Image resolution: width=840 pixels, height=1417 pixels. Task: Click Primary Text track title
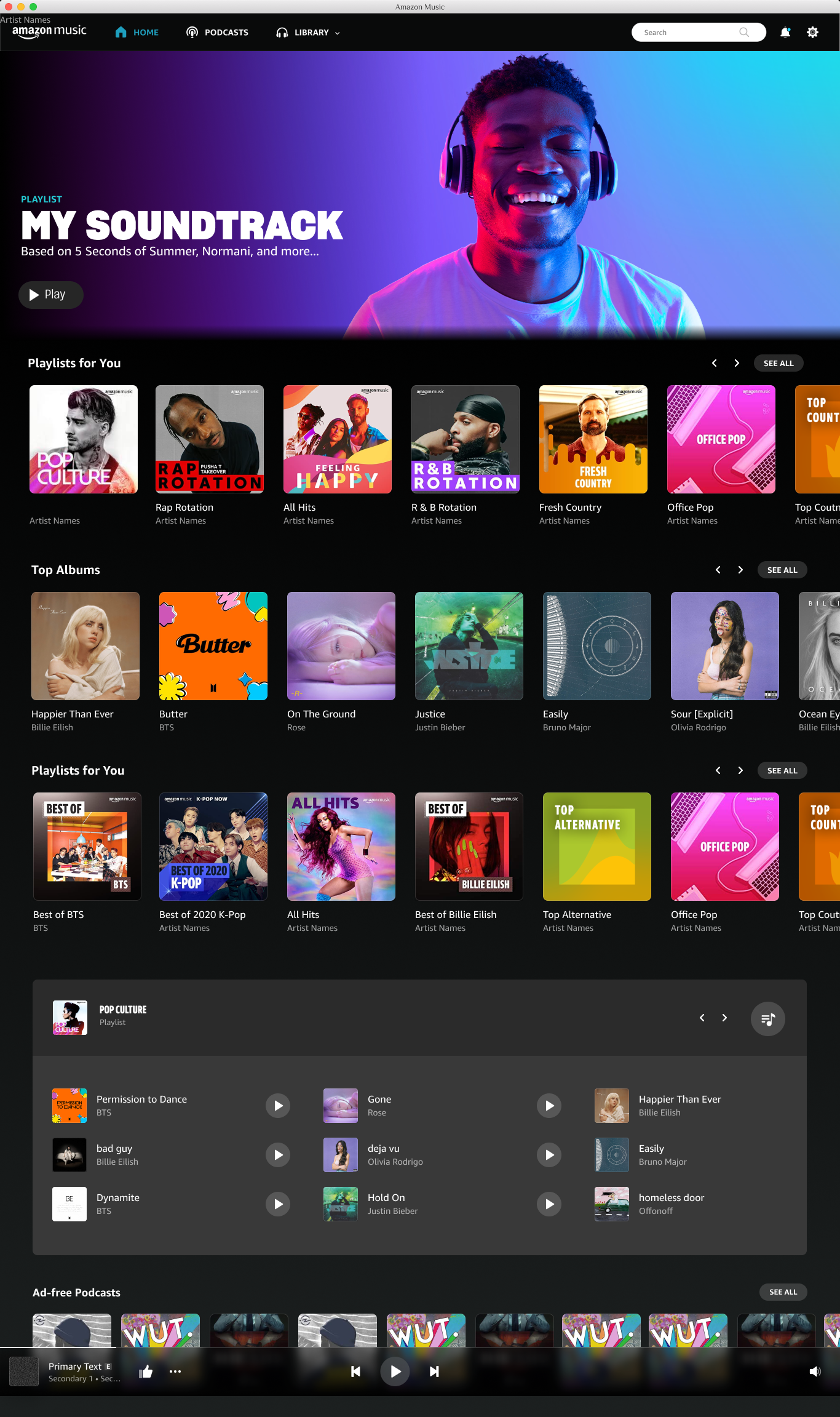tap(75, 1366)
